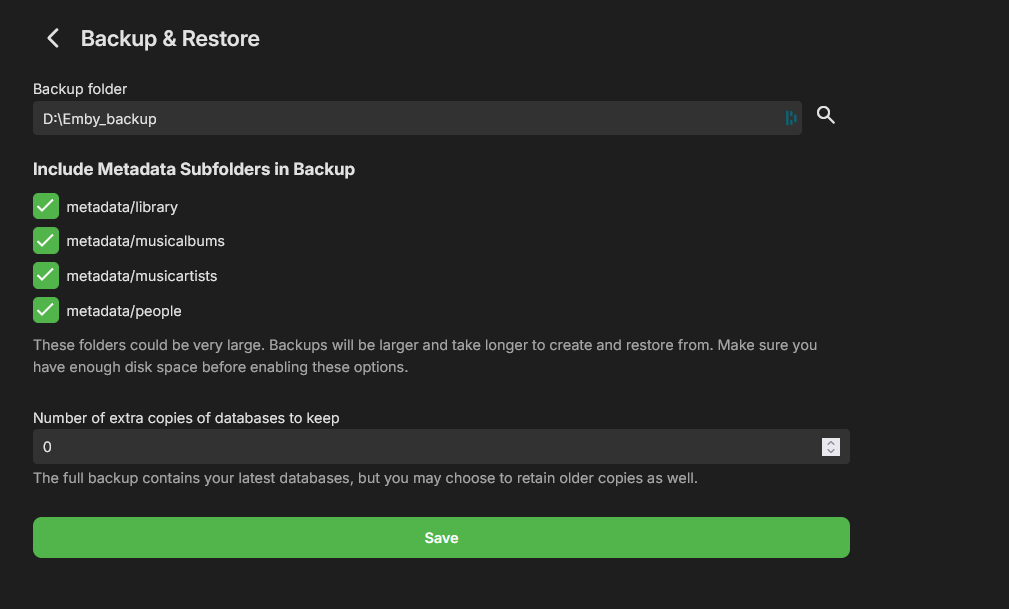The image size is (1009, 609).
Task: Increase extra database copies with up arrow
Action: click(830, 442)
